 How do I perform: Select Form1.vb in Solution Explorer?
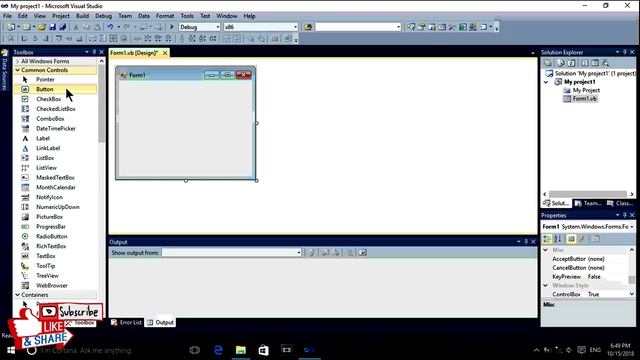point(584,99)
